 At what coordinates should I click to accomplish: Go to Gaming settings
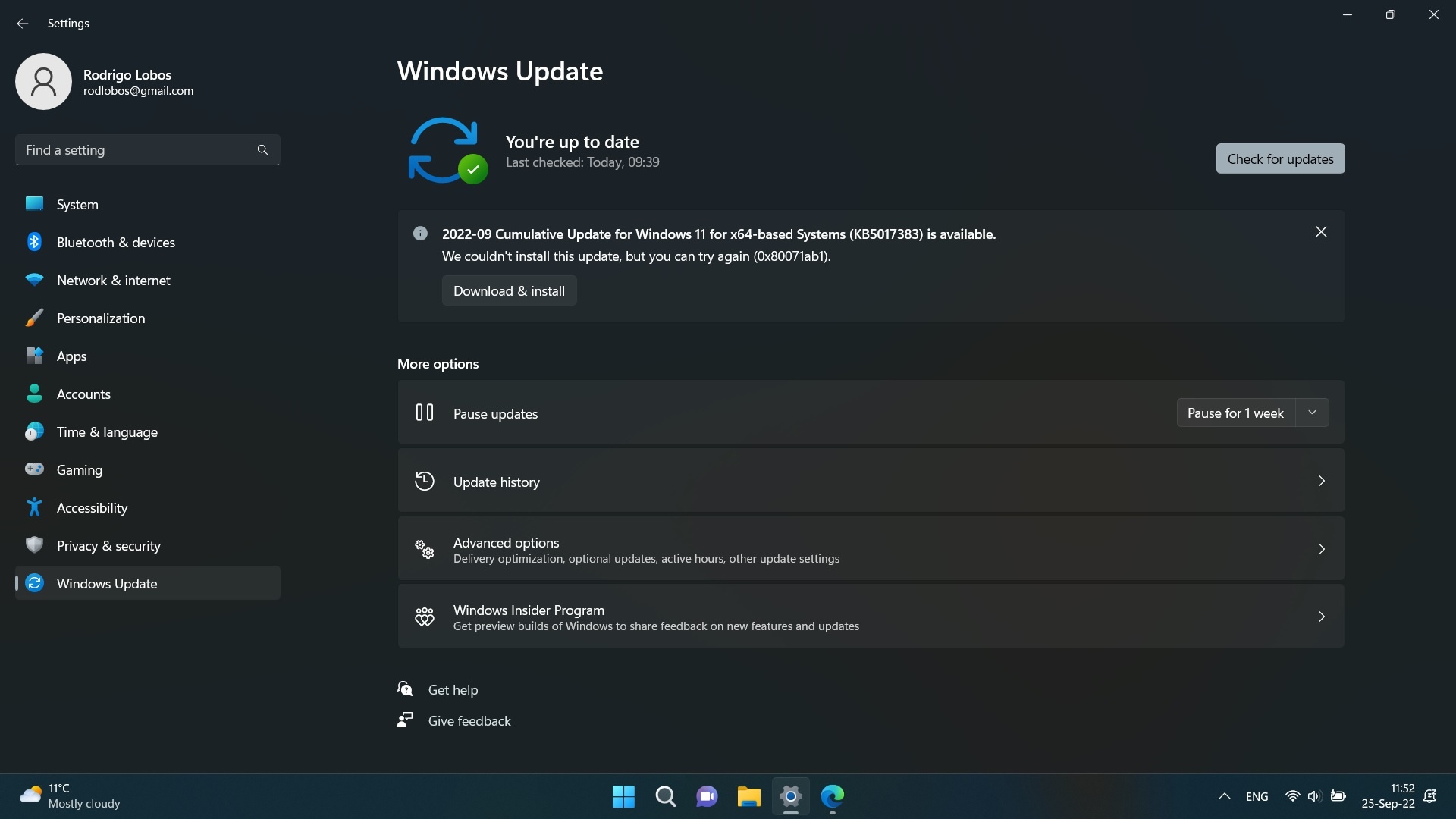pos(148,469)
